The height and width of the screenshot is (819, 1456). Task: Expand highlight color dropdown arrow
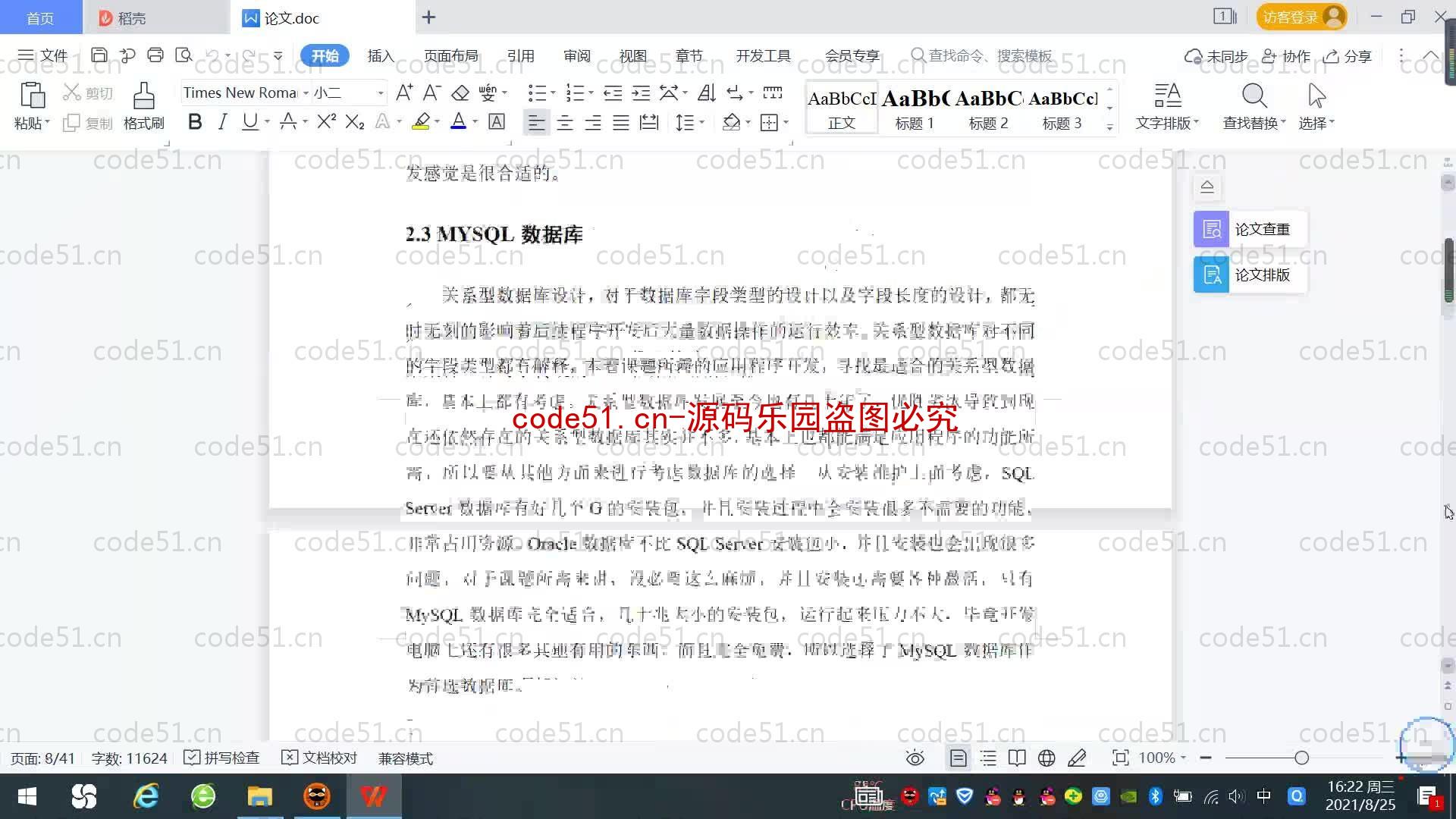[x=437, y=122]
